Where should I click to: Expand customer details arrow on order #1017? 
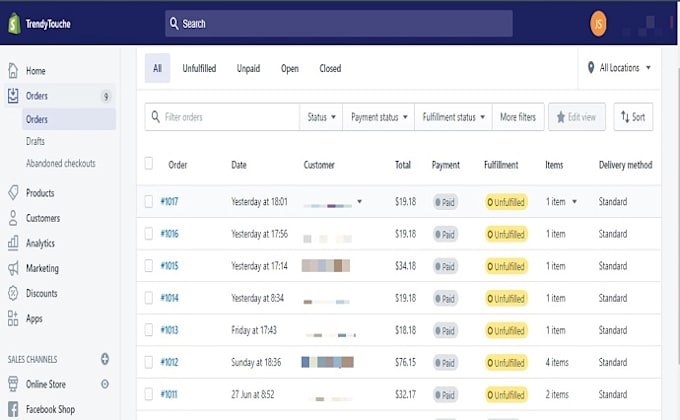pyautogui.click(x=360, y=201)
